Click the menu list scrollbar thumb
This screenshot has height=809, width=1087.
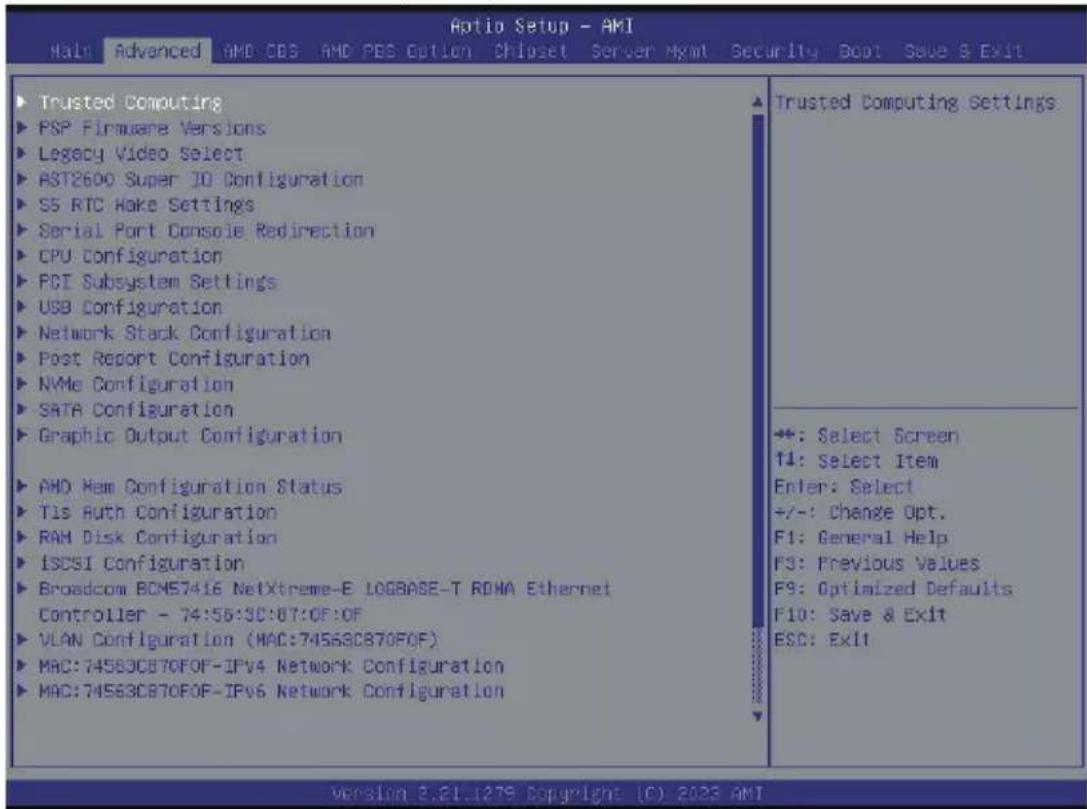tap(757, 371)
